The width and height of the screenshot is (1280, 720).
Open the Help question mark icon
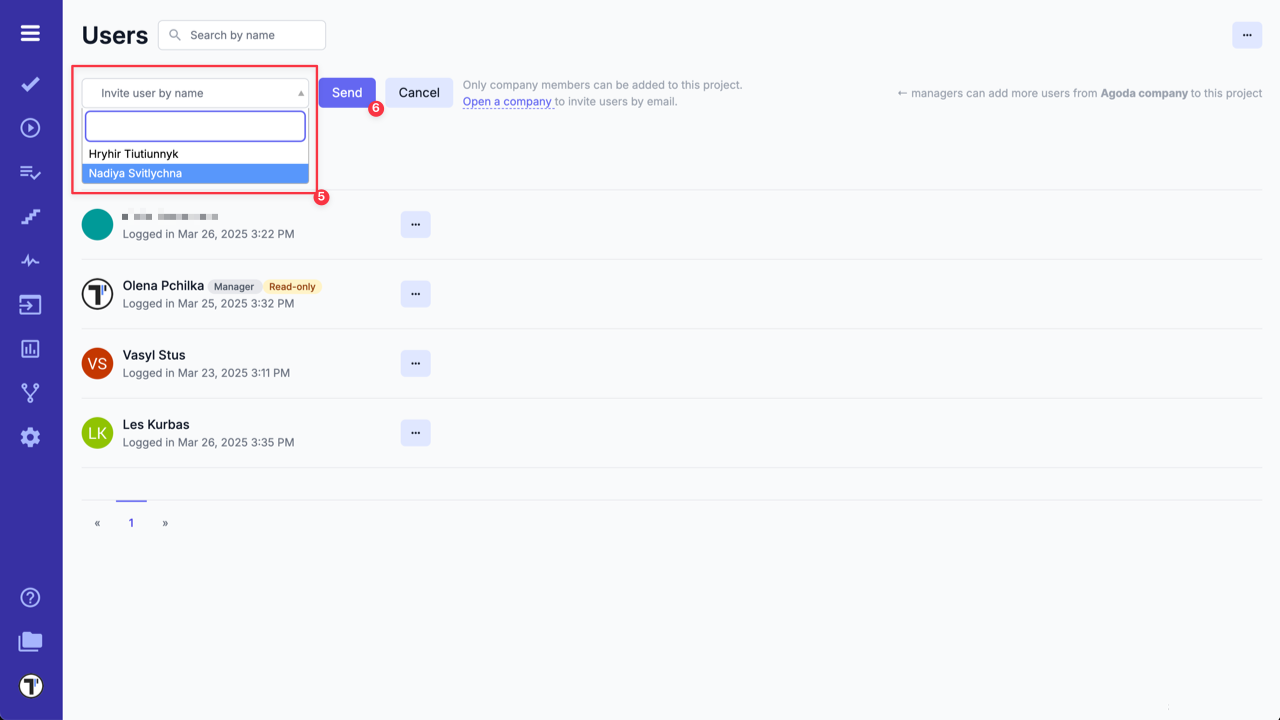pyautogui.click(x=30, y=597)
